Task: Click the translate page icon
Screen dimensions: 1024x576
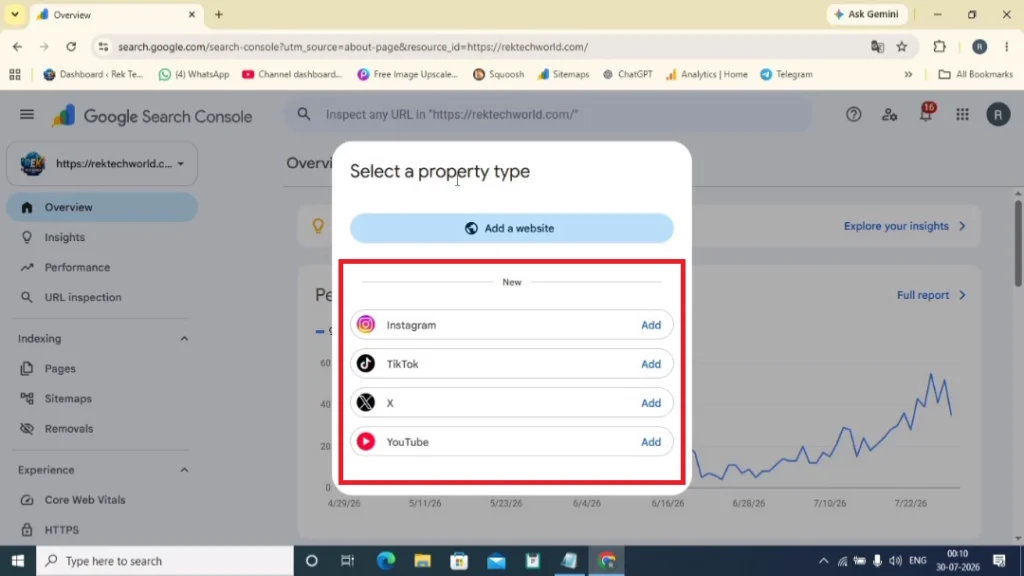Action: pos(877,47)
